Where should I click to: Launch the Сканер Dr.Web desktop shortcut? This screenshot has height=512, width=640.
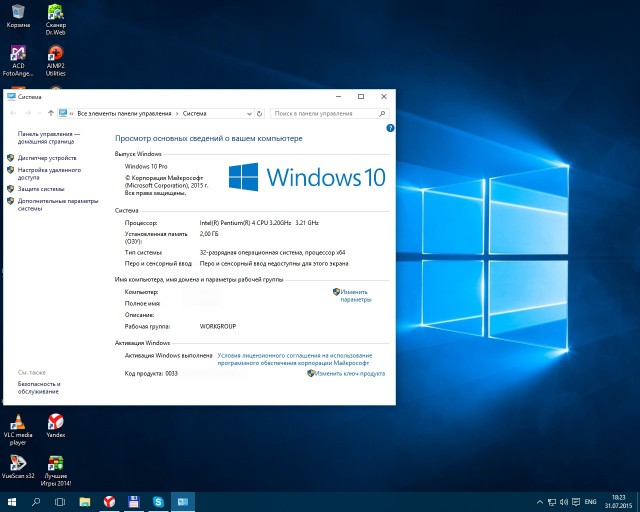(56, 14)
